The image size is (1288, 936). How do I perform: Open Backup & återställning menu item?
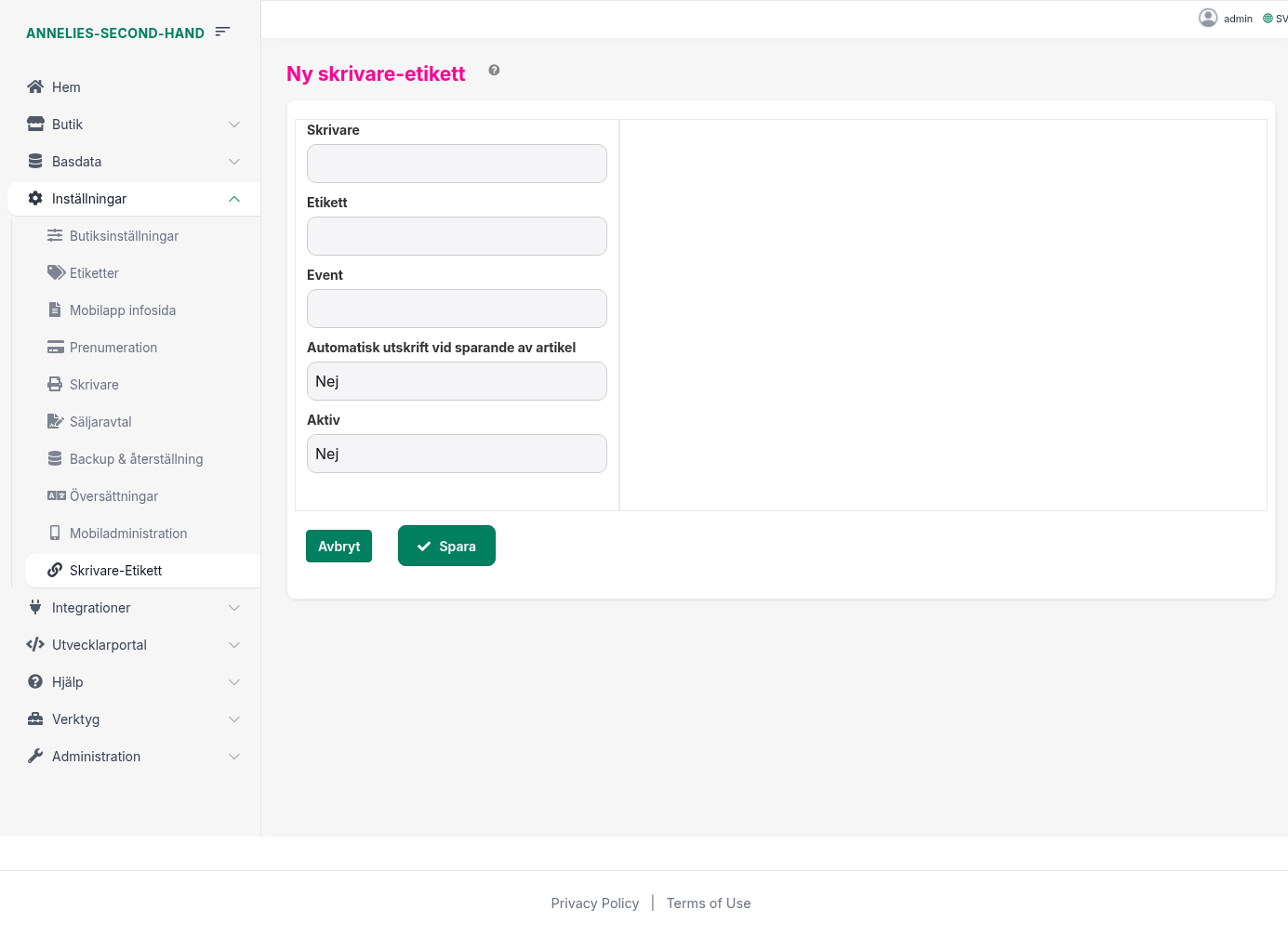(x=136, y=459)
